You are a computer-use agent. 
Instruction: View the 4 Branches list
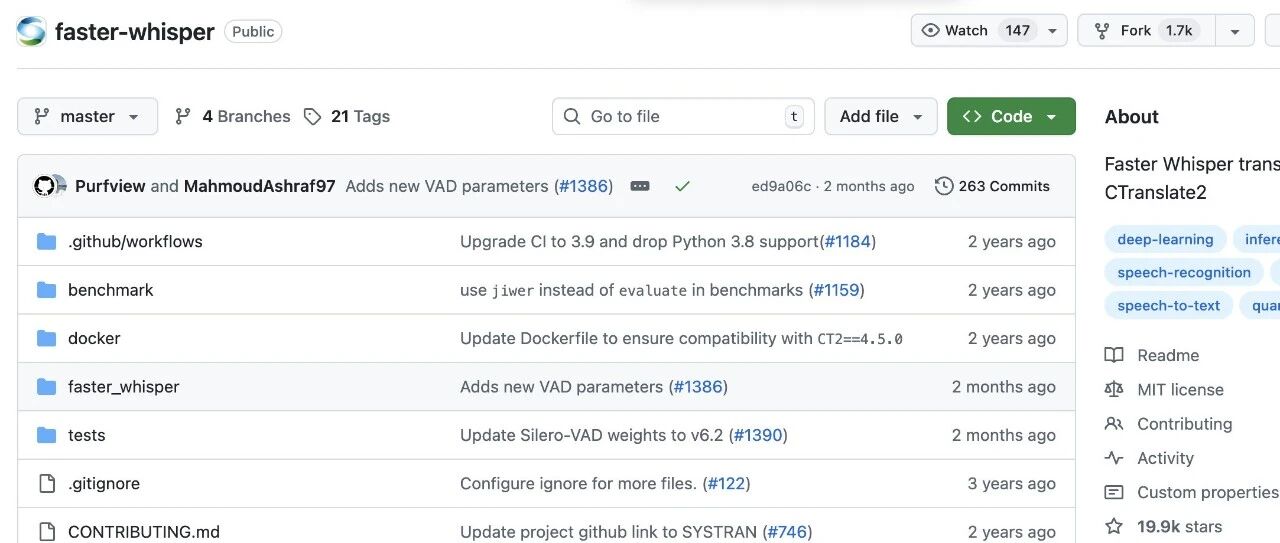tap(233, 116)
